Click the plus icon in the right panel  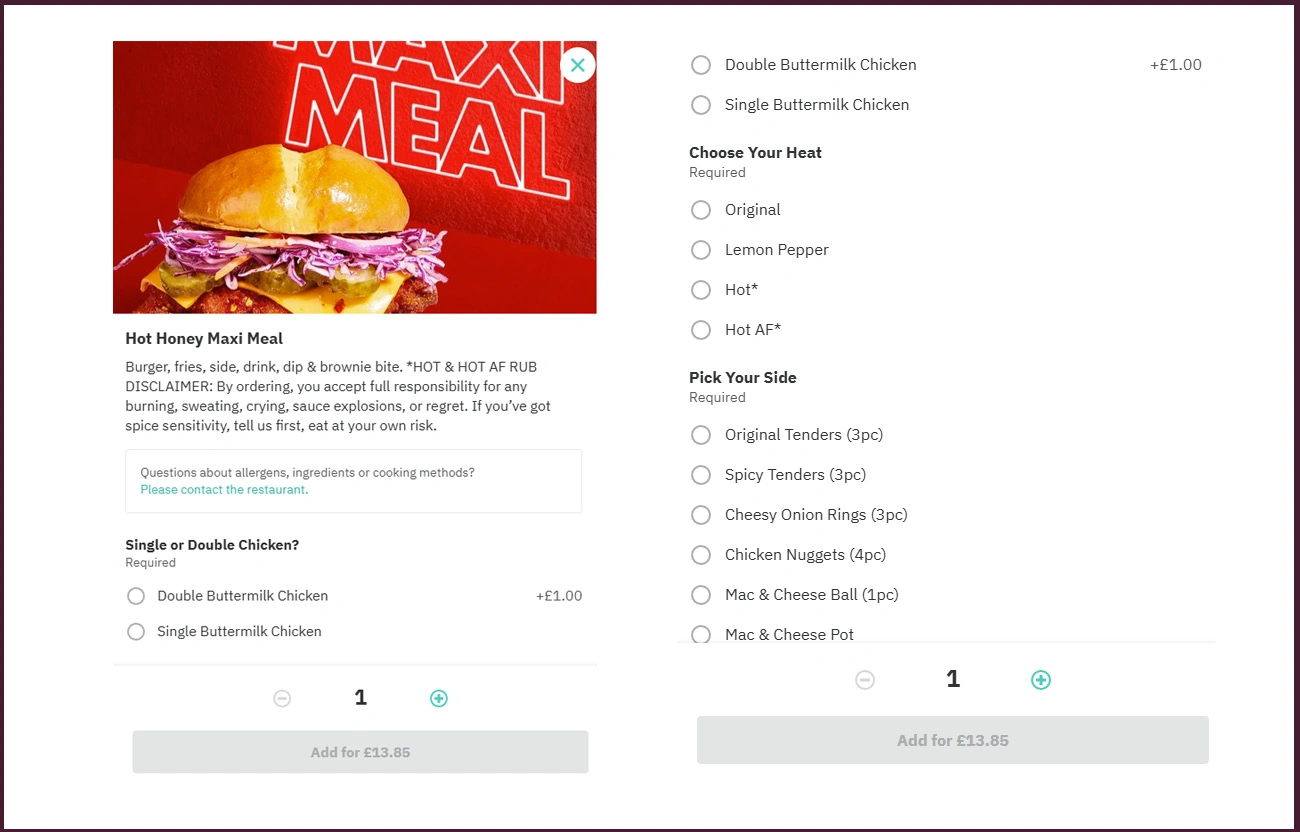(1041, 680)
